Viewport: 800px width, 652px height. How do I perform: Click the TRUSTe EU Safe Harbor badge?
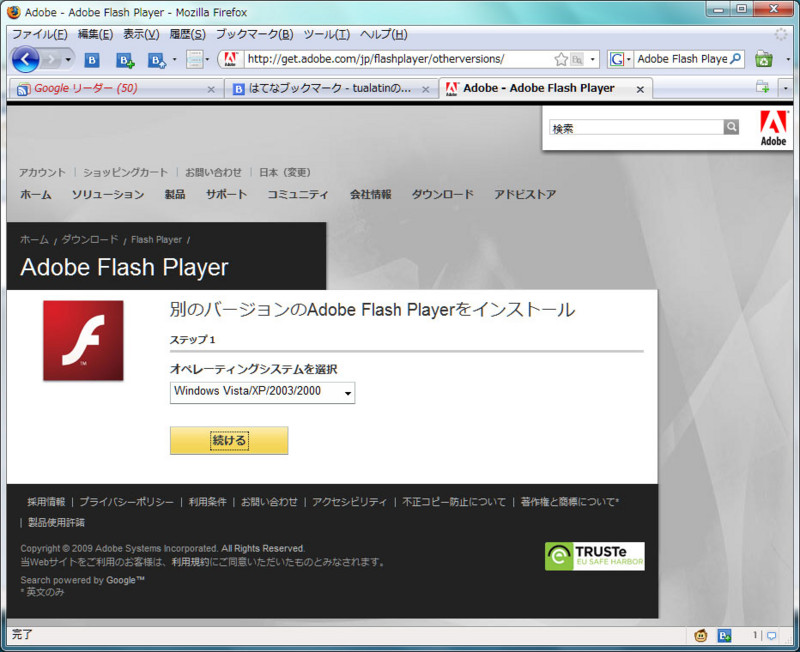(x=594, y=556)
